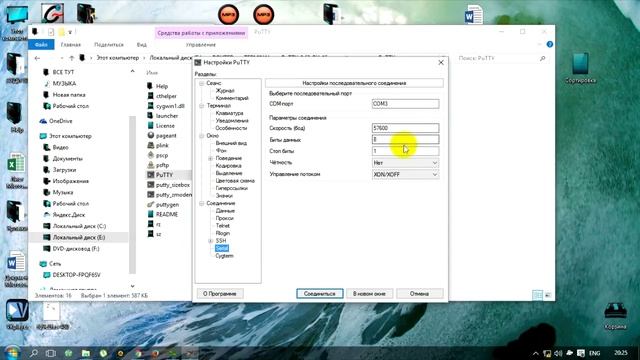Image resolution: width=640 pixels, height=360 pixels.
Task: Select the README file icon
Action: pos(151,214)
